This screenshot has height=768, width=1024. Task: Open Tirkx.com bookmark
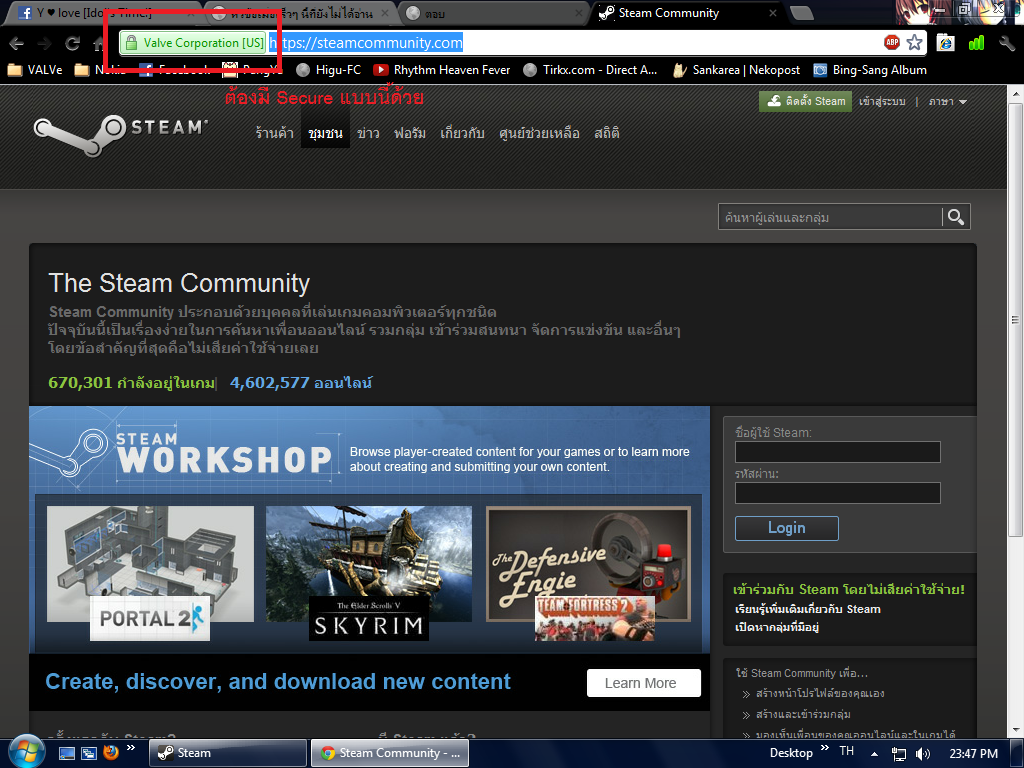590,70
